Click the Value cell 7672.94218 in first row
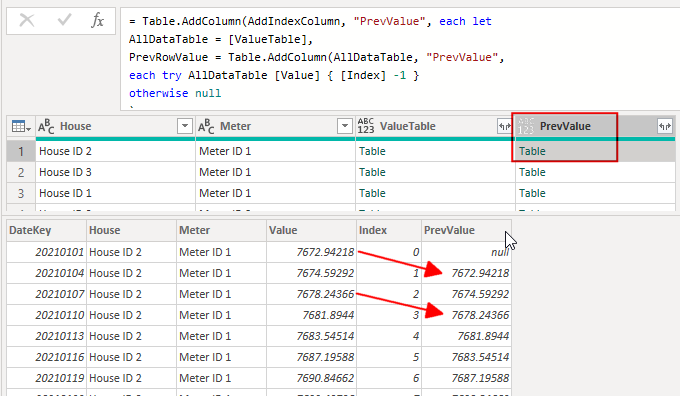The height and width of the screenshot is (396, 680). tap(311, 252)
